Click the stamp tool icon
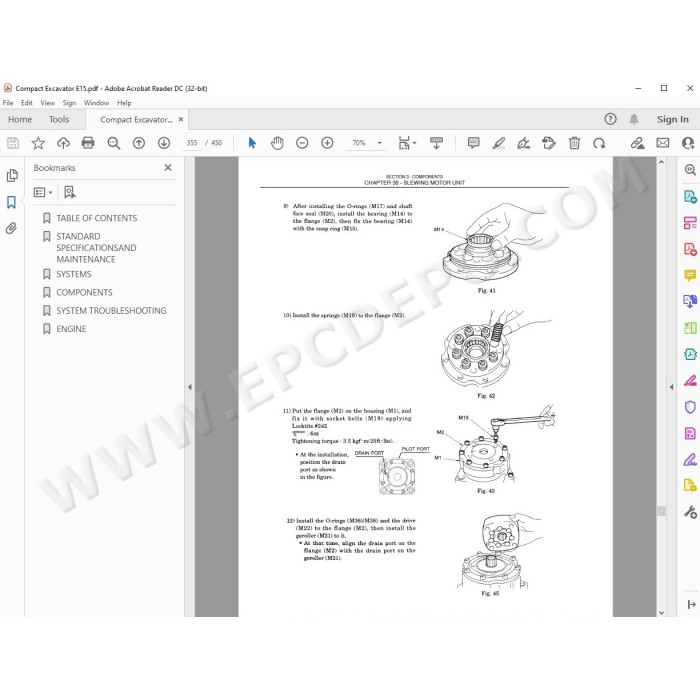This screenshot has width=700, height=700. click(x=549, y=143)
